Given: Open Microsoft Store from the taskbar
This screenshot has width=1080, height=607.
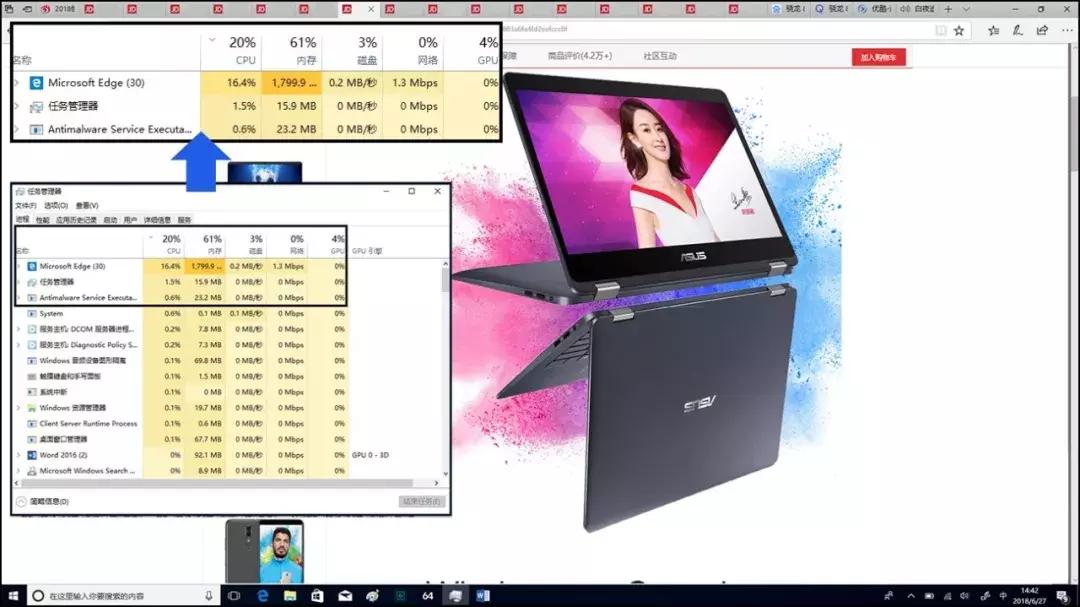Looking at the screenshot, I should coord(317,596).
